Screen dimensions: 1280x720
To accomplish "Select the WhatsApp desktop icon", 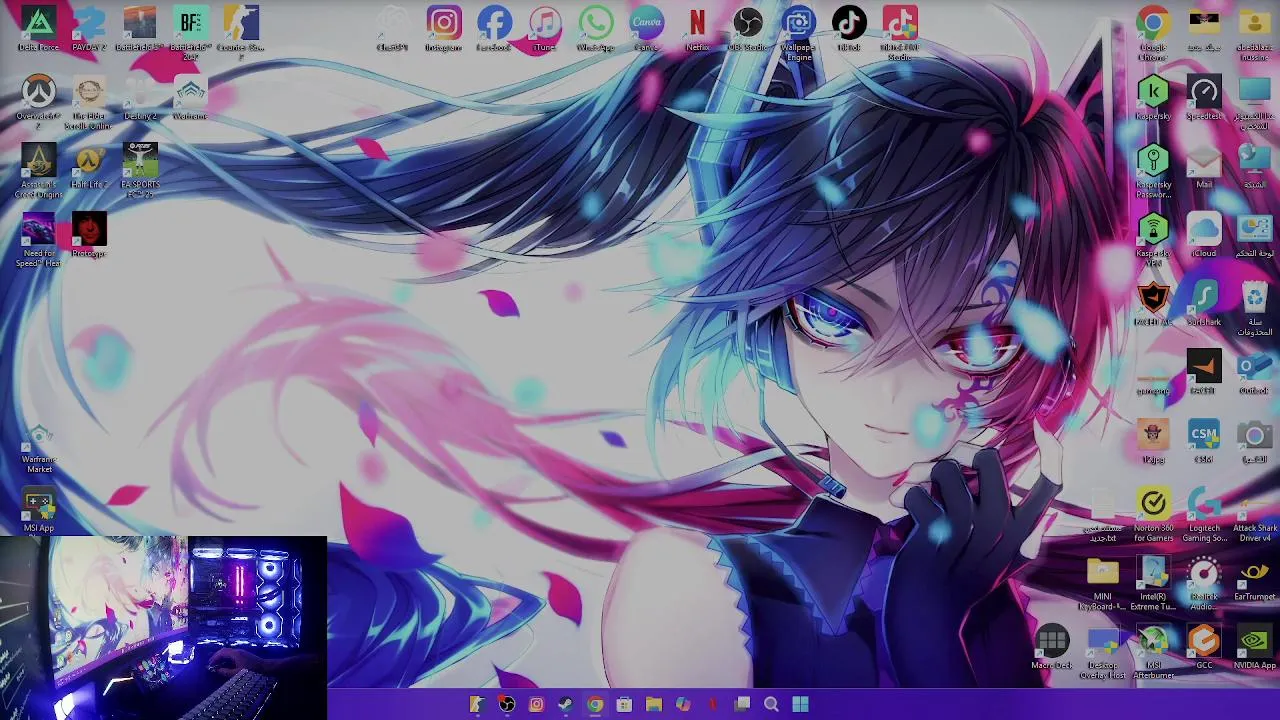I will pyautogui.click(x=596, y=29).
